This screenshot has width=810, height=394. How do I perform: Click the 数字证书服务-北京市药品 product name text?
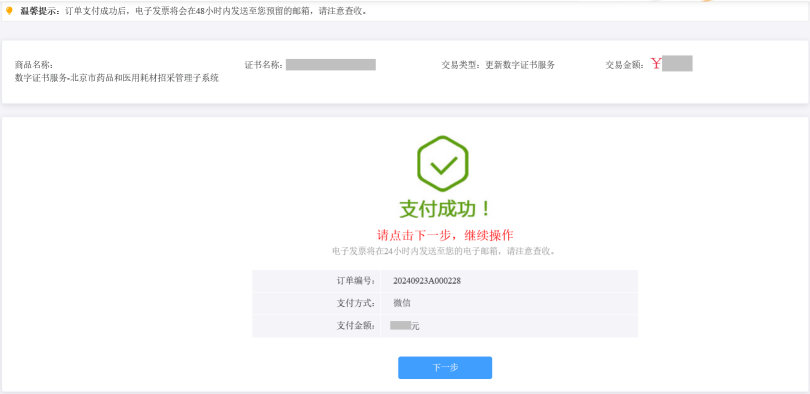click(x=117, y=78)
